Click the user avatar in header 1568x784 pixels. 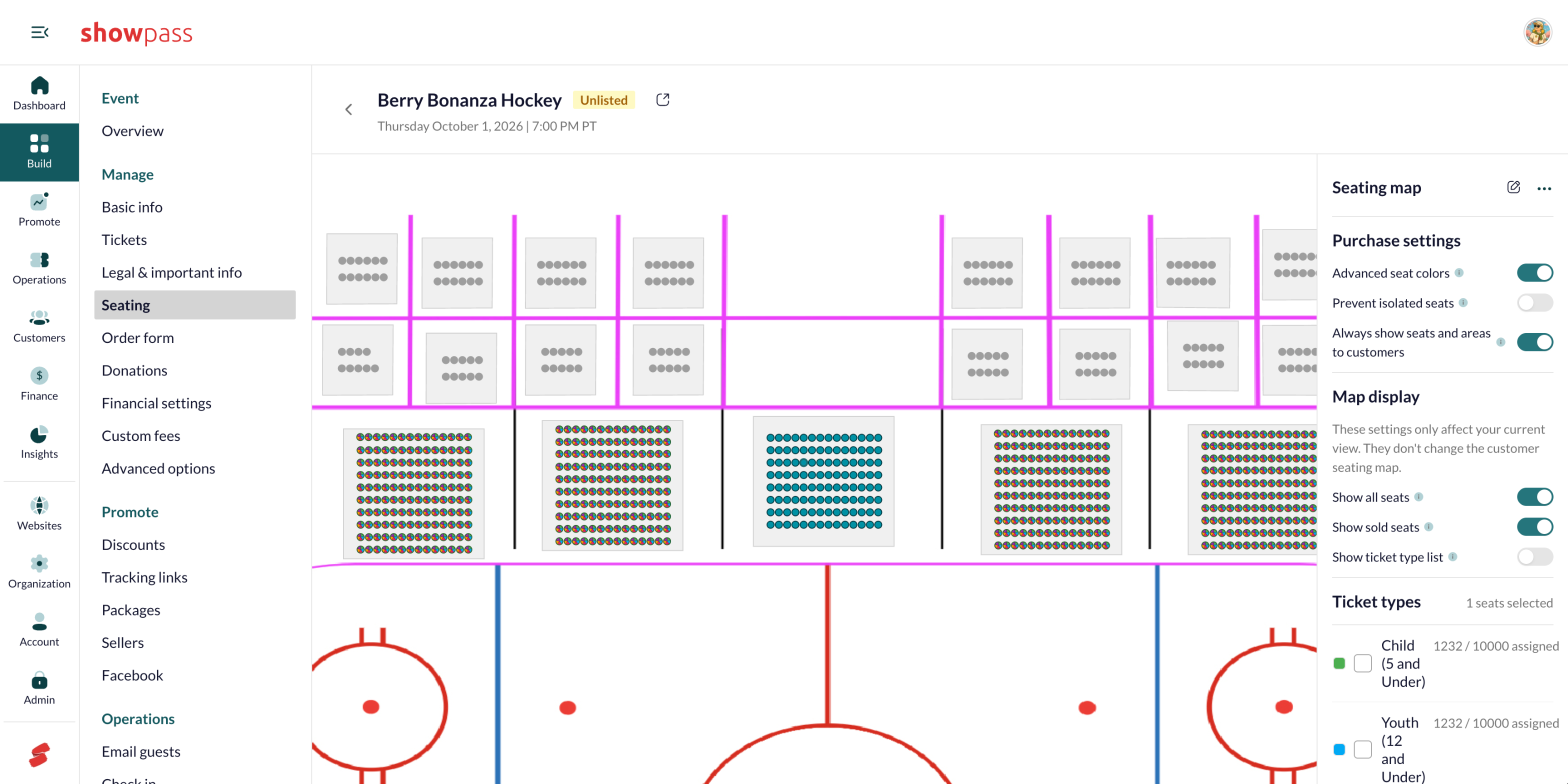[1537, 32]
